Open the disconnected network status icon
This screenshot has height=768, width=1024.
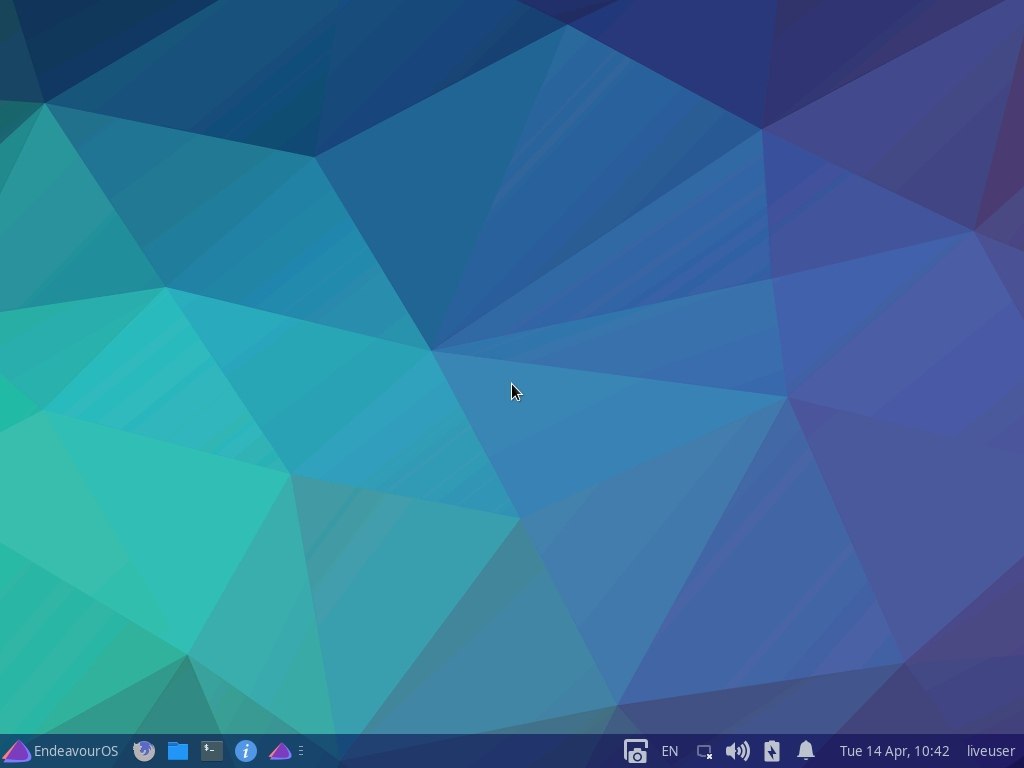coord(704,752)
